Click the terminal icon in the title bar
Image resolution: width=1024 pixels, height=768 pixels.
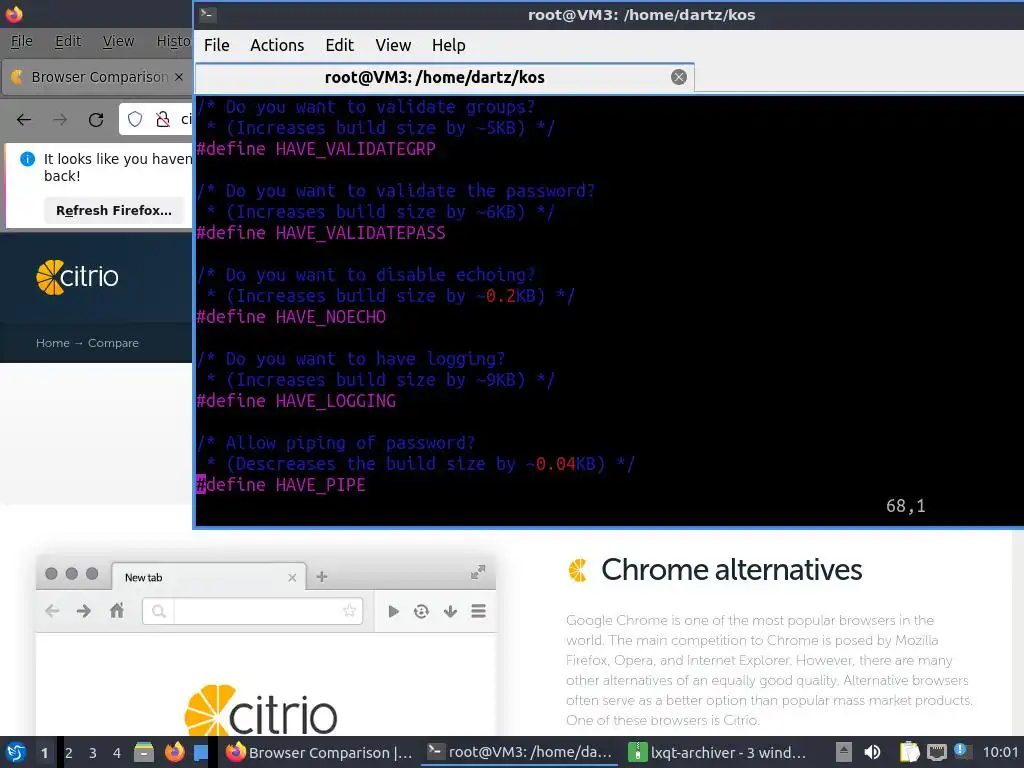pos(207,14)
